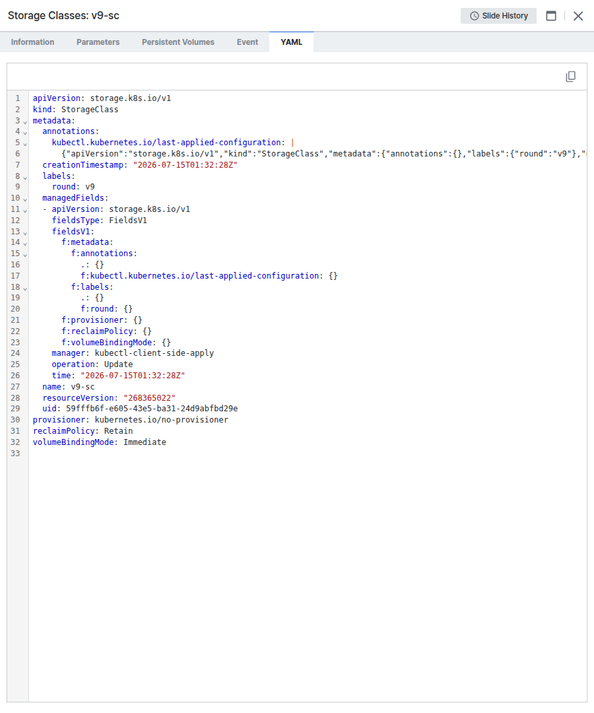Click the 'name: v9-sc' line
Image resolution: width=594 pixels, height=713 pixels.
coord(68,387)
